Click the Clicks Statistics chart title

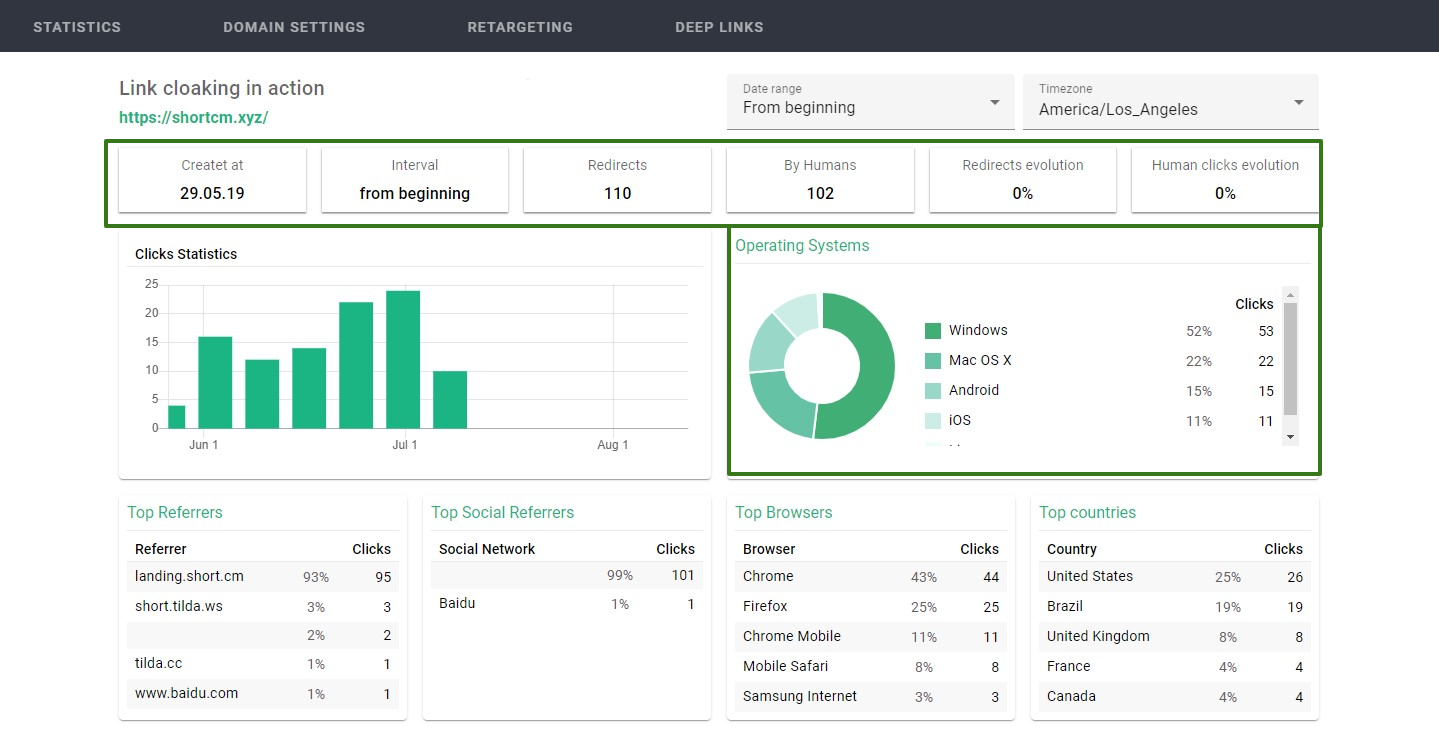click(186, 254)
